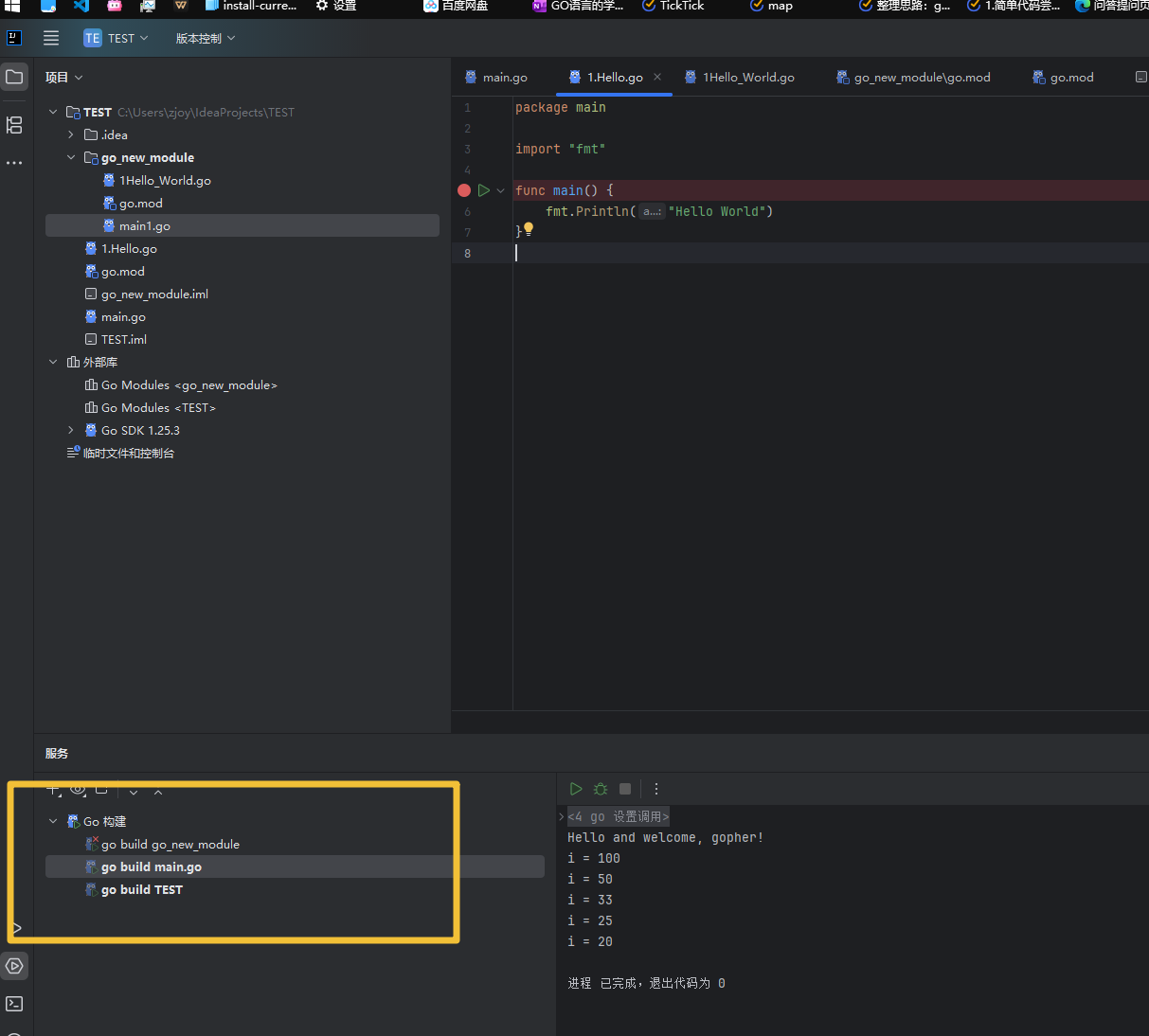
Task: Select 1.Hello.go in project tree
Action: (120, 248)
